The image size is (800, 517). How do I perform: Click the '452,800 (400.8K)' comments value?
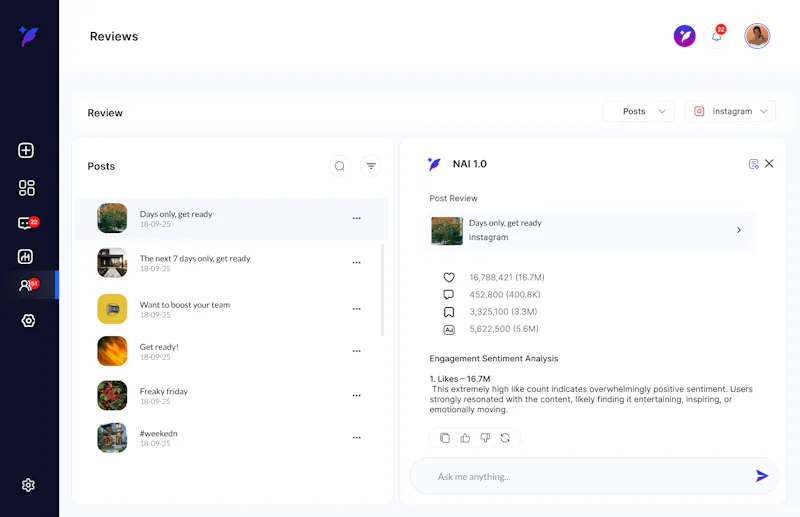tap(505, 294)
